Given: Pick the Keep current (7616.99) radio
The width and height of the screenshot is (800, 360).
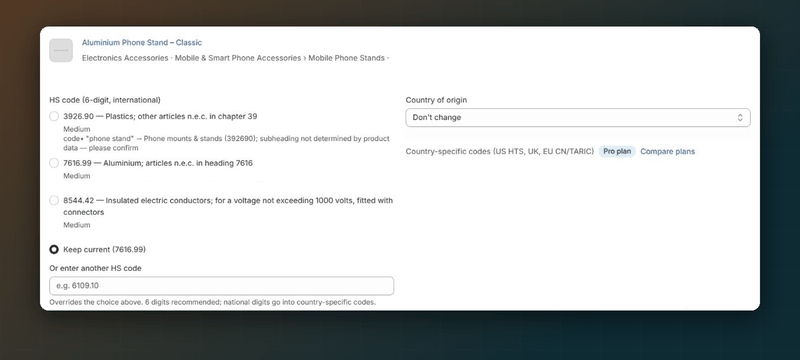Looking at the screenshot, I should pyautogui.click(x=54, y=249).
